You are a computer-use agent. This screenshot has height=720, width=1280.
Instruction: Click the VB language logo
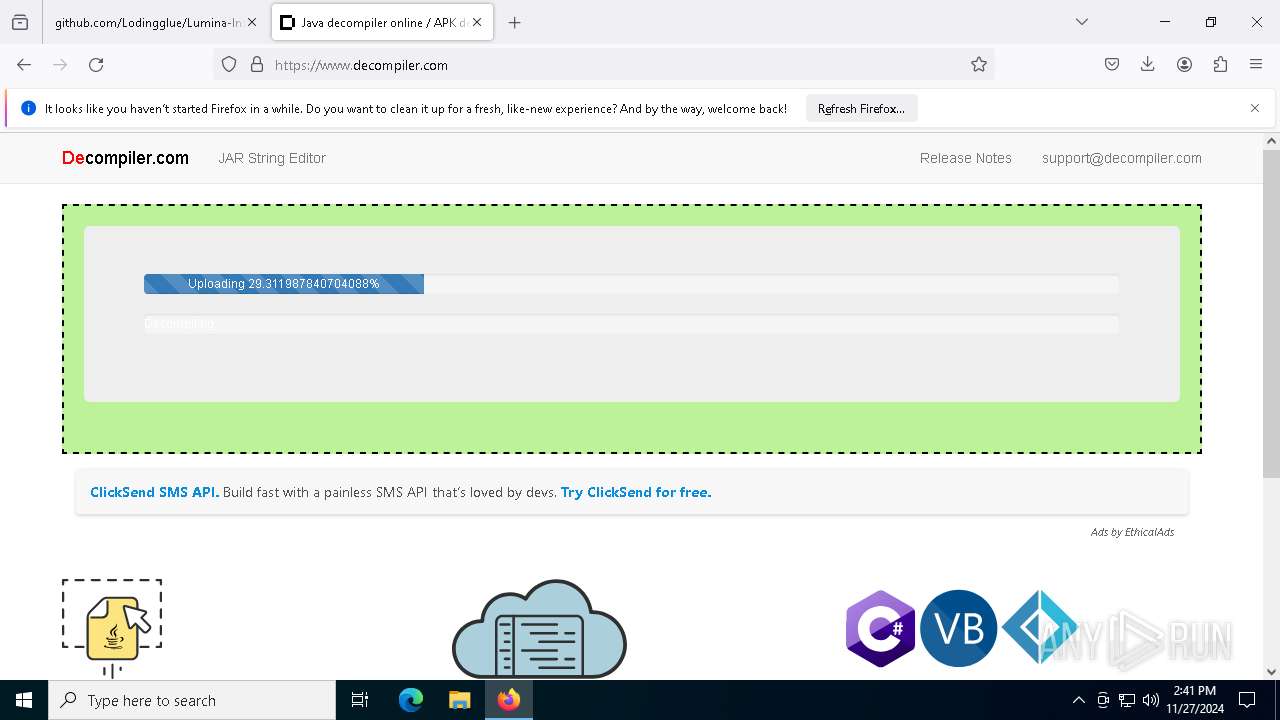point(958,629)
